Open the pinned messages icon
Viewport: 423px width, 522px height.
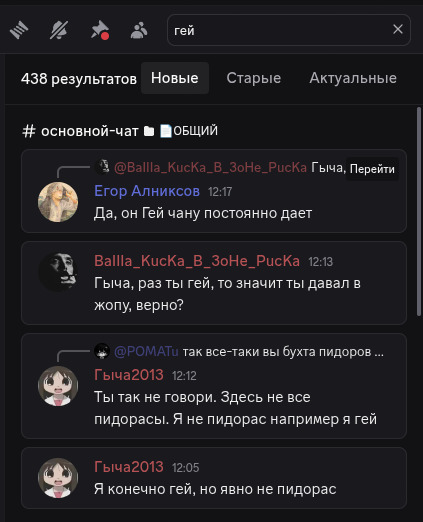pyautogui.click(x=100, y=30)
